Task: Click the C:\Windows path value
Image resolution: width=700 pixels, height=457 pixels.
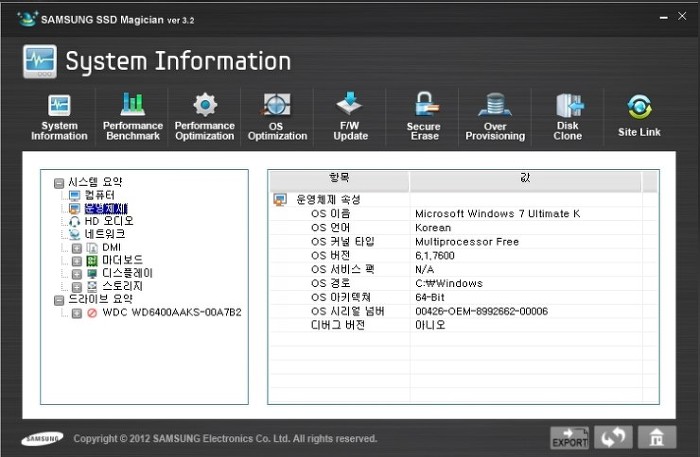Action: coord(449,283)
